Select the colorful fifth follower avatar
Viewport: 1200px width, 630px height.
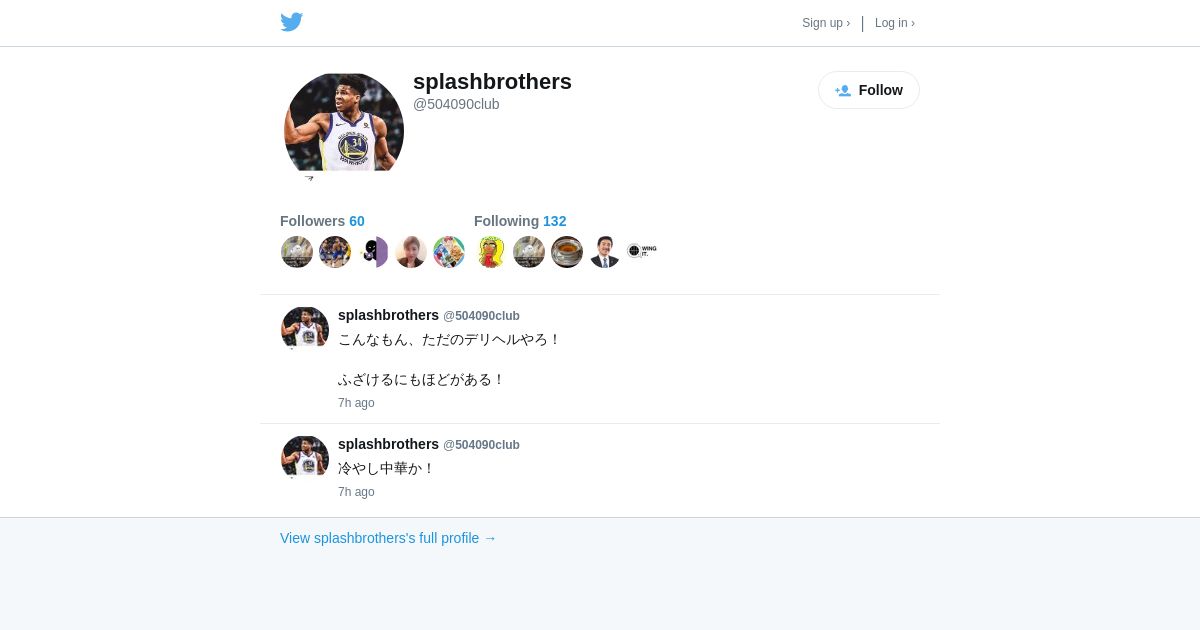[x=449, y=252]
